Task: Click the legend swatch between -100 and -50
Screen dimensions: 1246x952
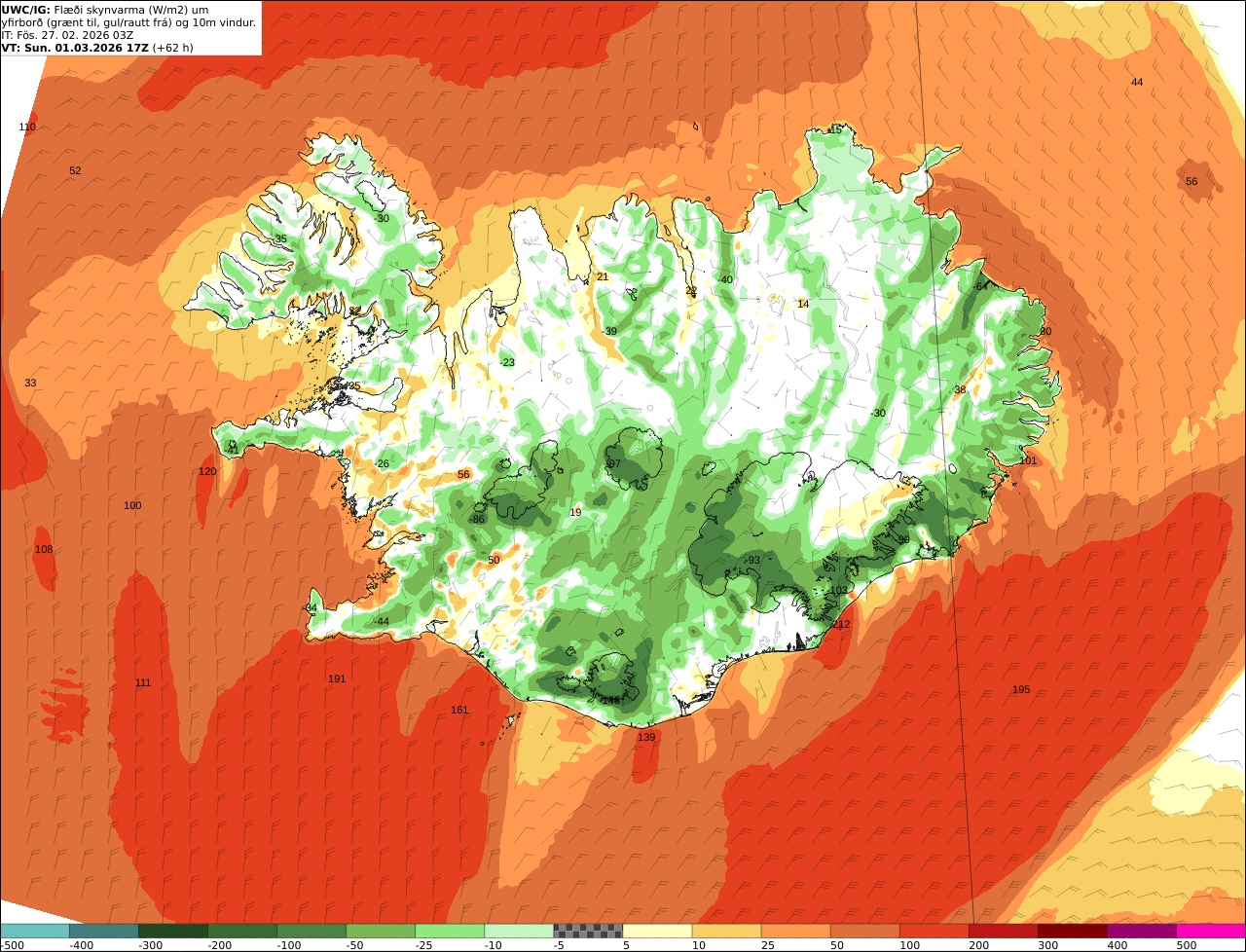Action: 311,931
